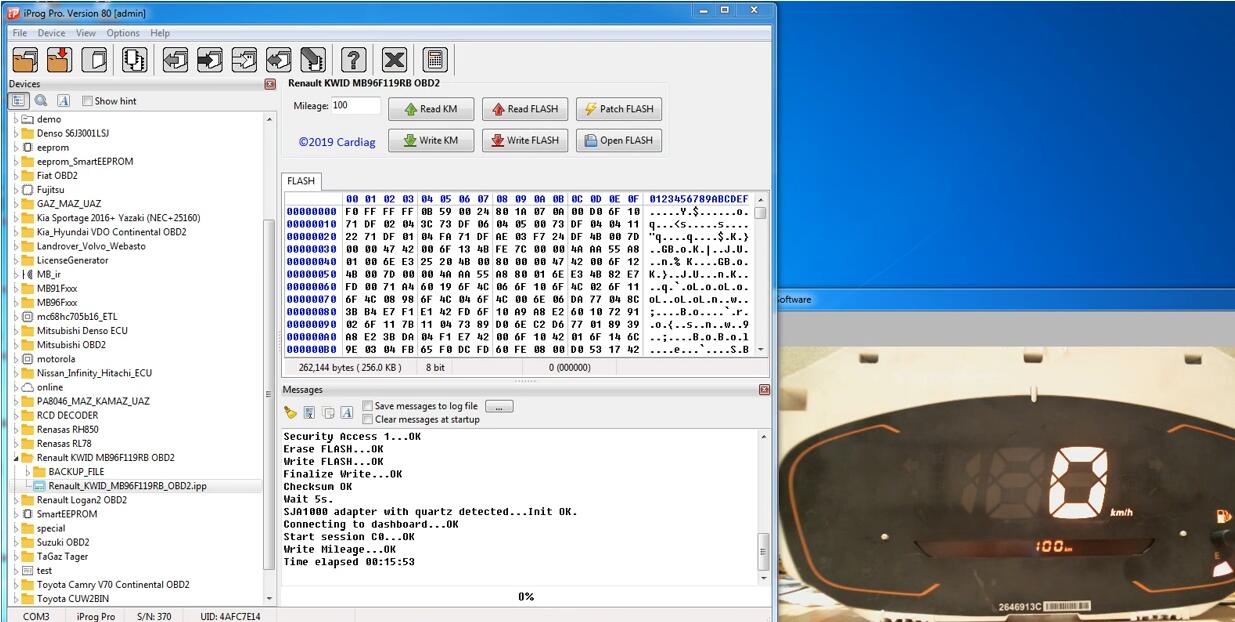Click the hex view vertical scrollbar
This screenshot has width=1235, height=622.
coord(760,273)
